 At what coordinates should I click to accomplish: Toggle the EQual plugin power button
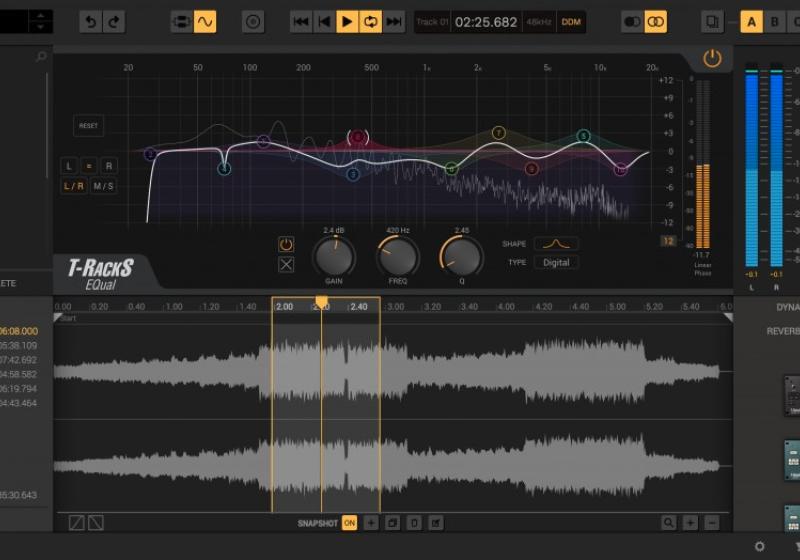(712, 59)
